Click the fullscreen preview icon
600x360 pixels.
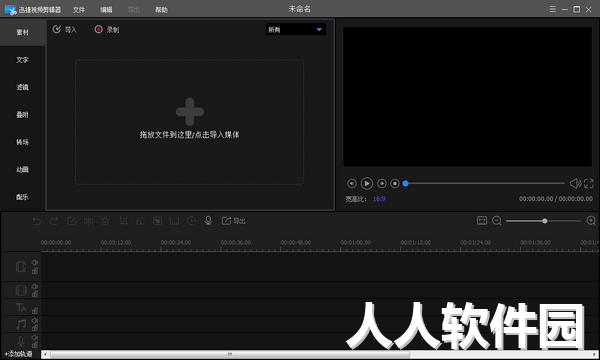pos(589,184)
